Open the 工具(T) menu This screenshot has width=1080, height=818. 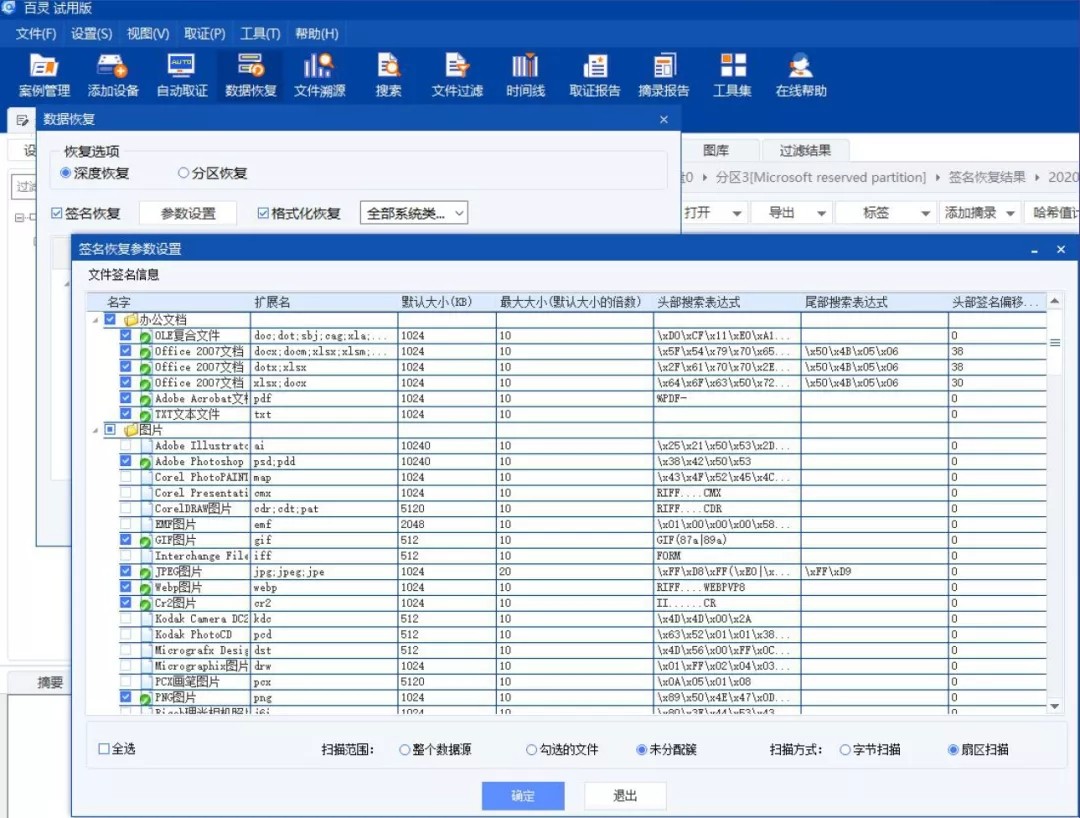click(x=260, y=34)
